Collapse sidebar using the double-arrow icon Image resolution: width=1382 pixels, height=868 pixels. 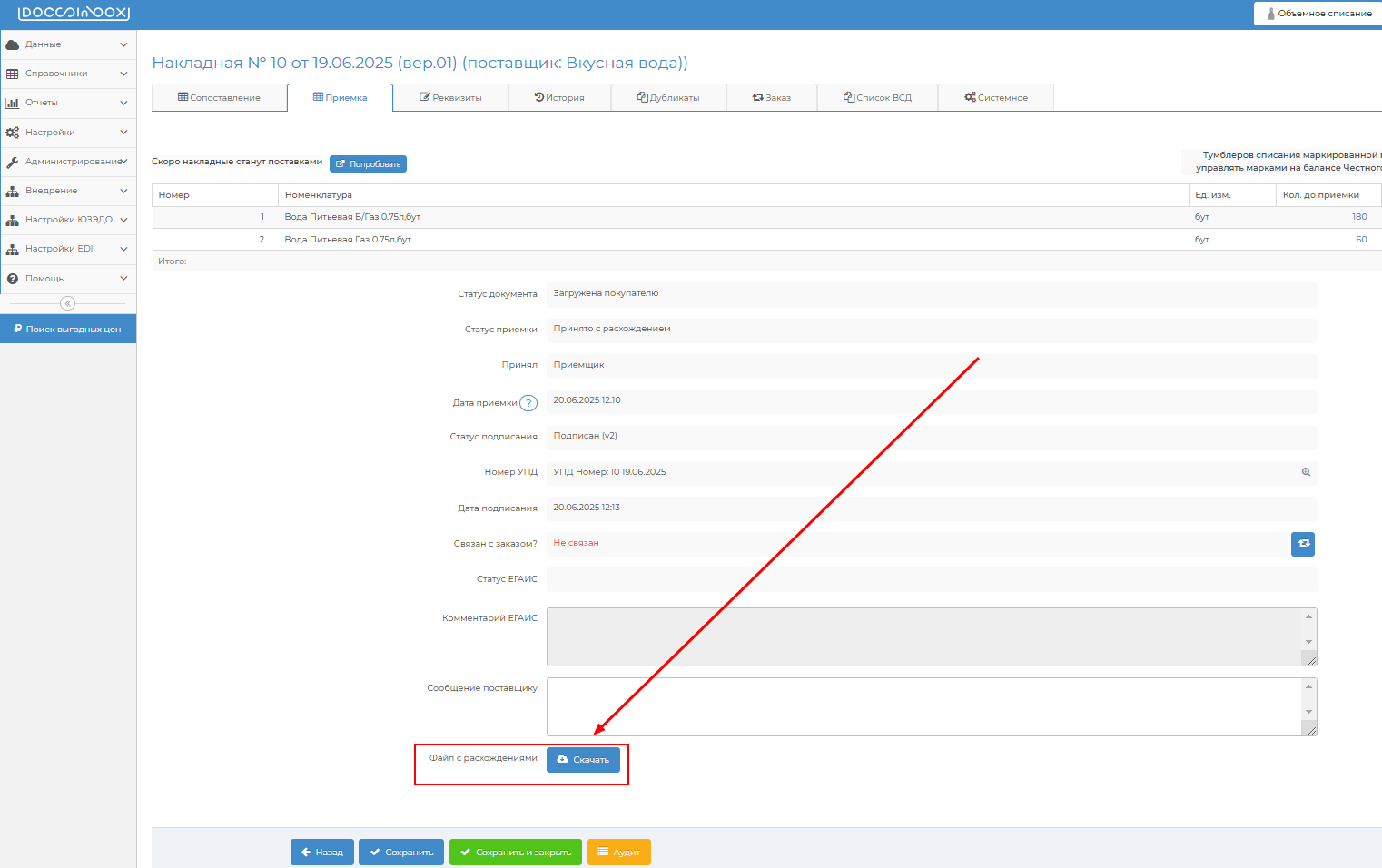pyautogui.click(x=67, y=303)
